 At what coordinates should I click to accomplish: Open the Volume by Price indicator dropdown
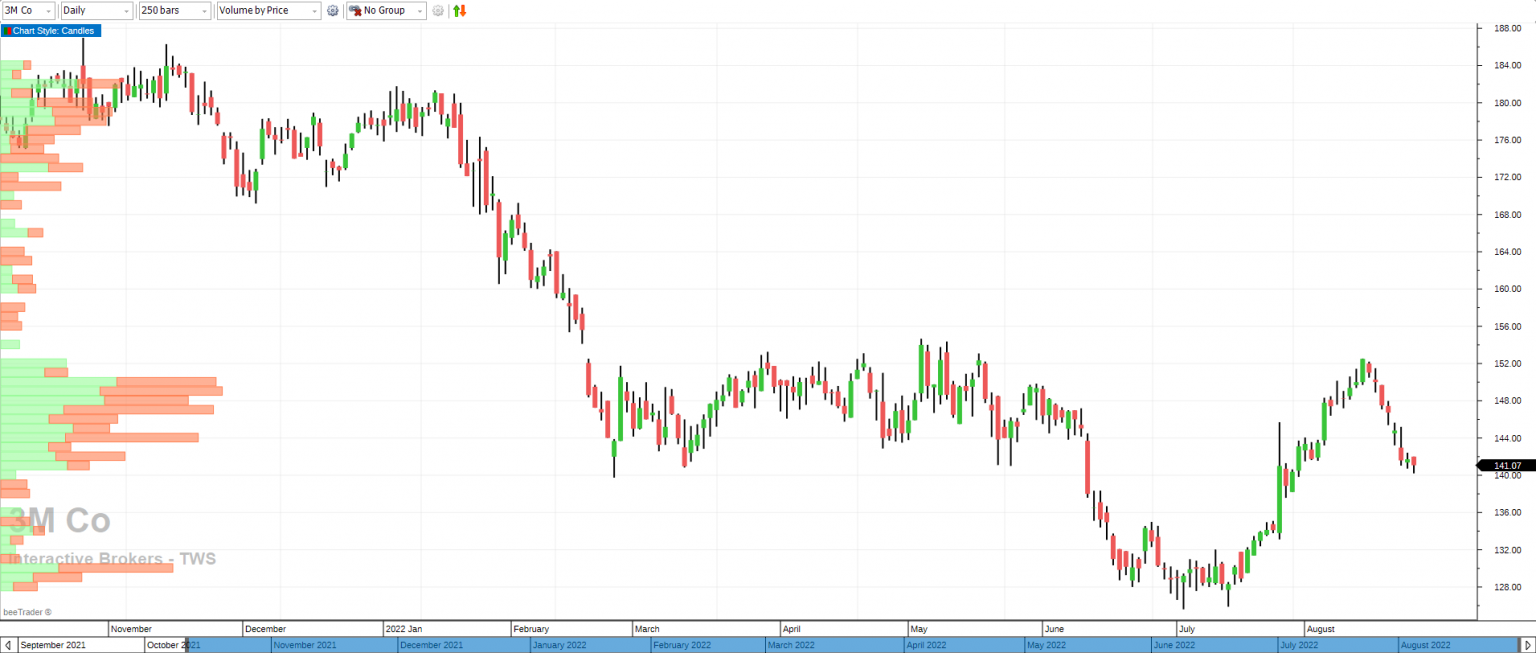268,10
